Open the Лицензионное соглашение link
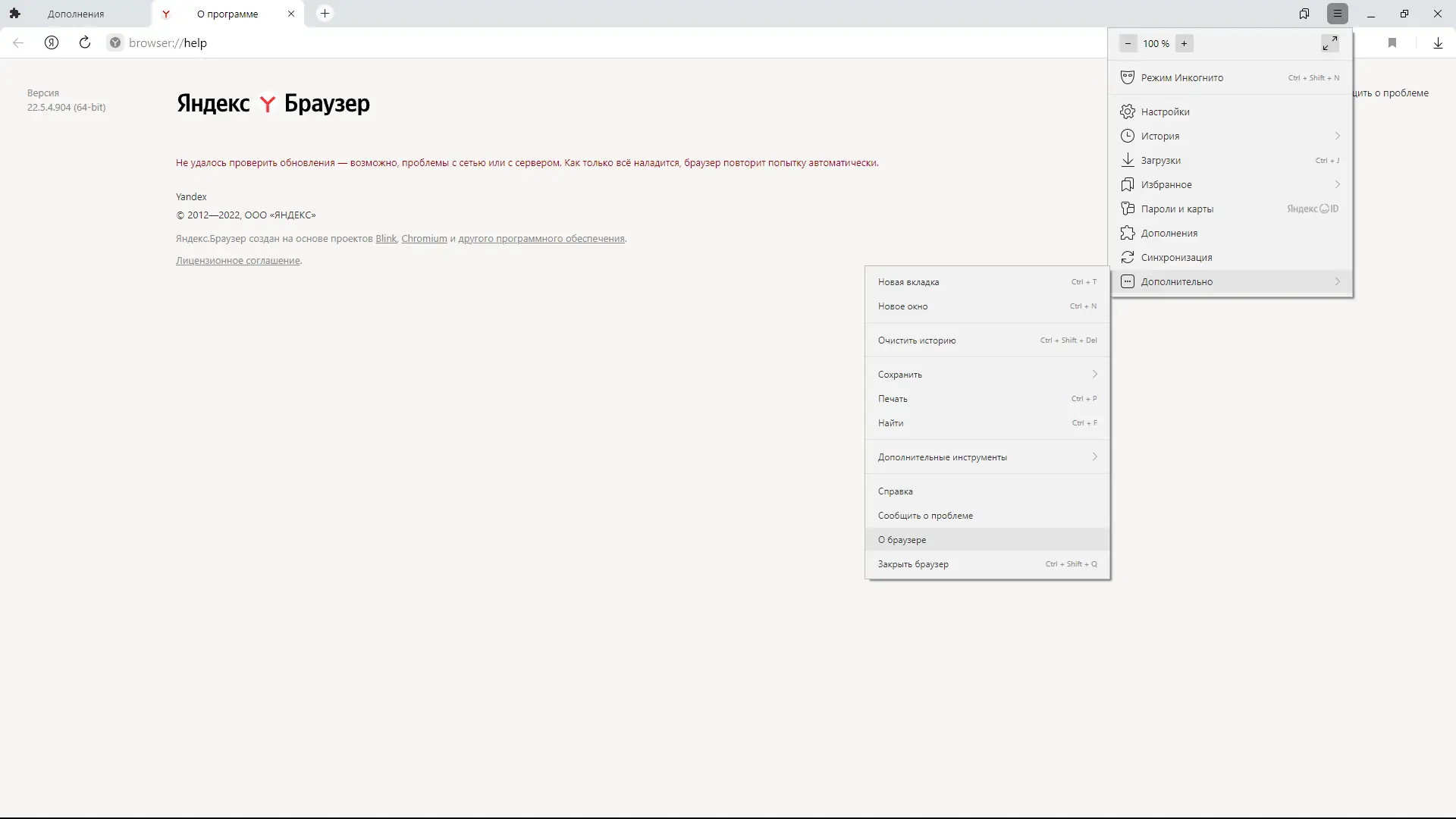 (237, 260)
